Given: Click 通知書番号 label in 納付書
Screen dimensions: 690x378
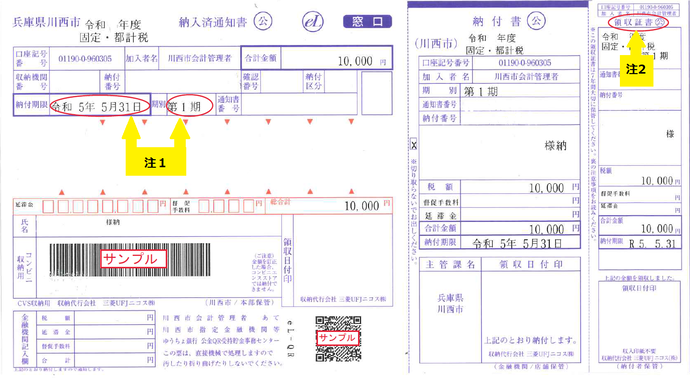Looking at the screenshot, I should click(x=440, y=104).
